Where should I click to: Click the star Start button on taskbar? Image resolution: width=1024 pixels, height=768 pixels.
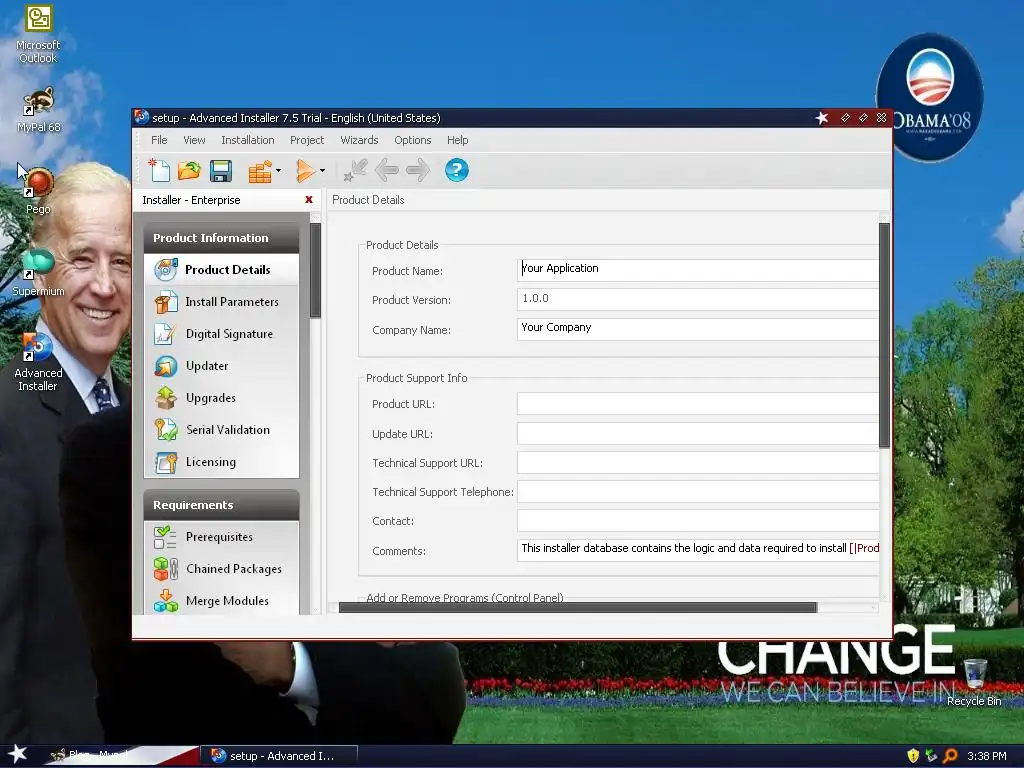(18, 754)
